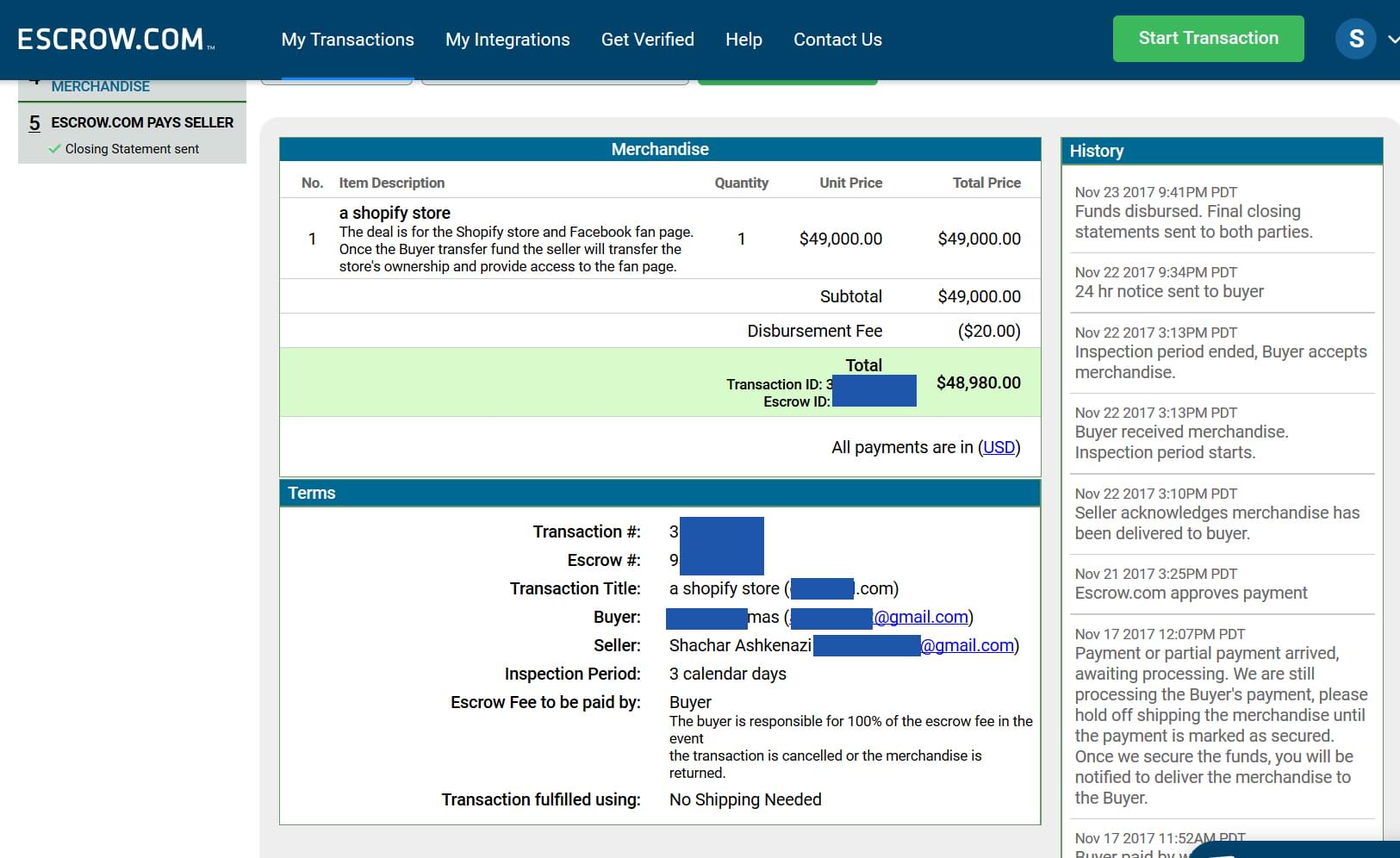Click the '3 calendar days' inspection value
Screen dimensions: 1400x858
(x=728, y=674)
